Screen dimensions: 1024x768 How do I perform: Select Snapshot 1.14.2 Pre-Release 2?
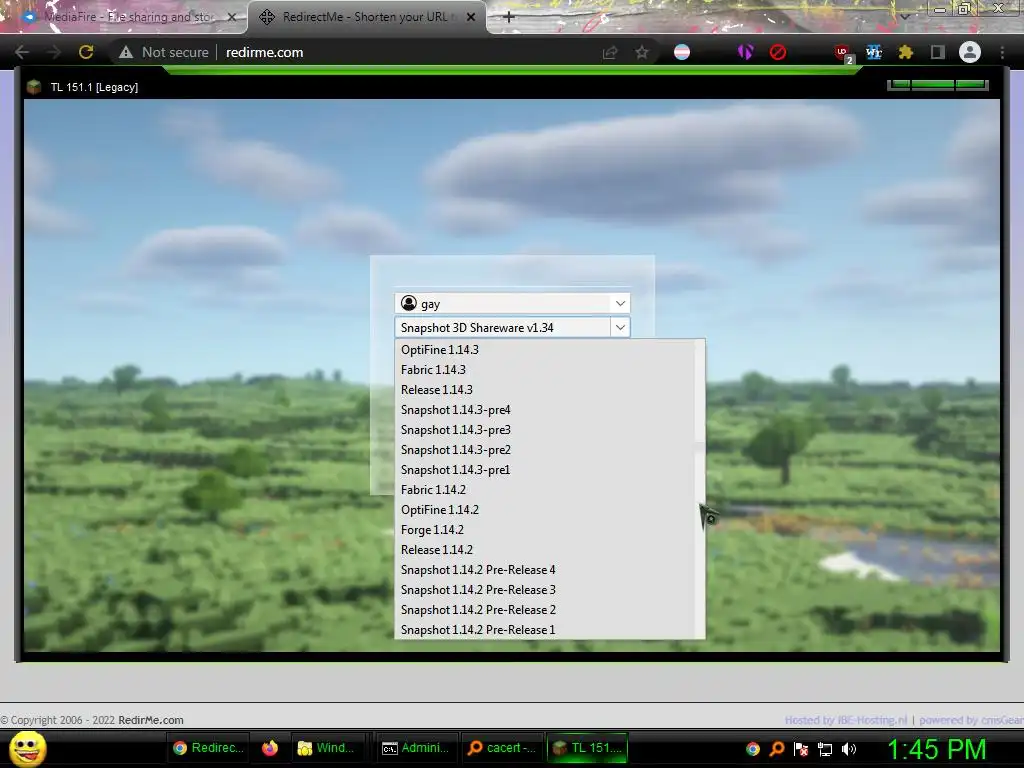[x=545, y=610]
